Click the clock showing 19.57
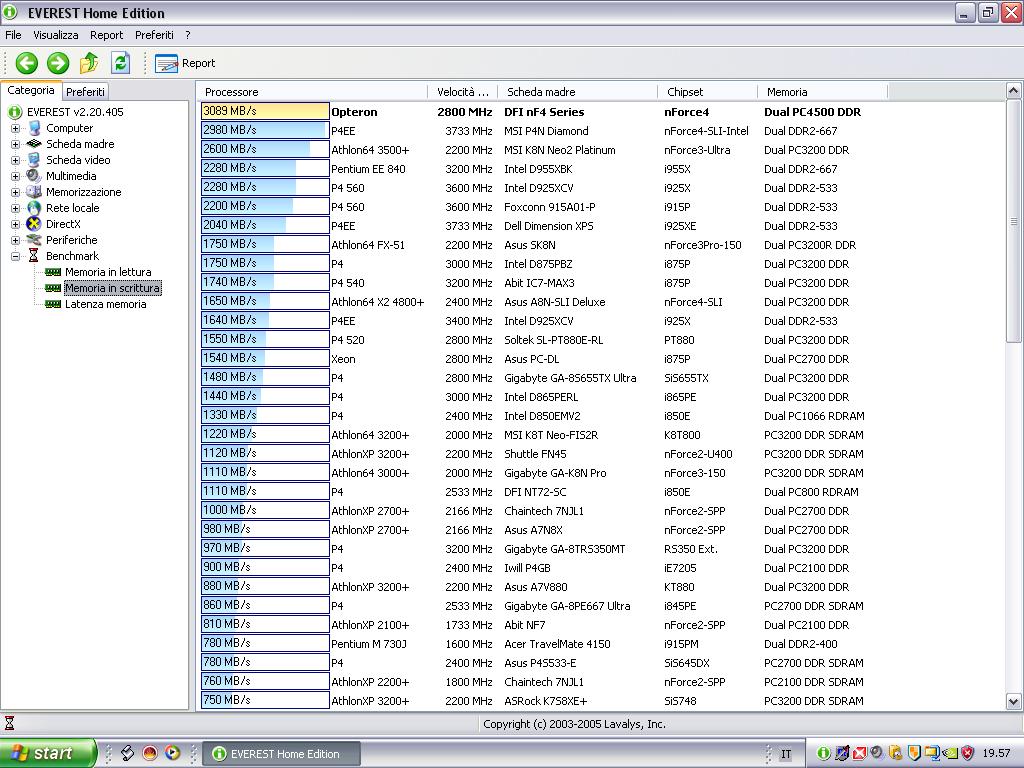 [996, 754]
